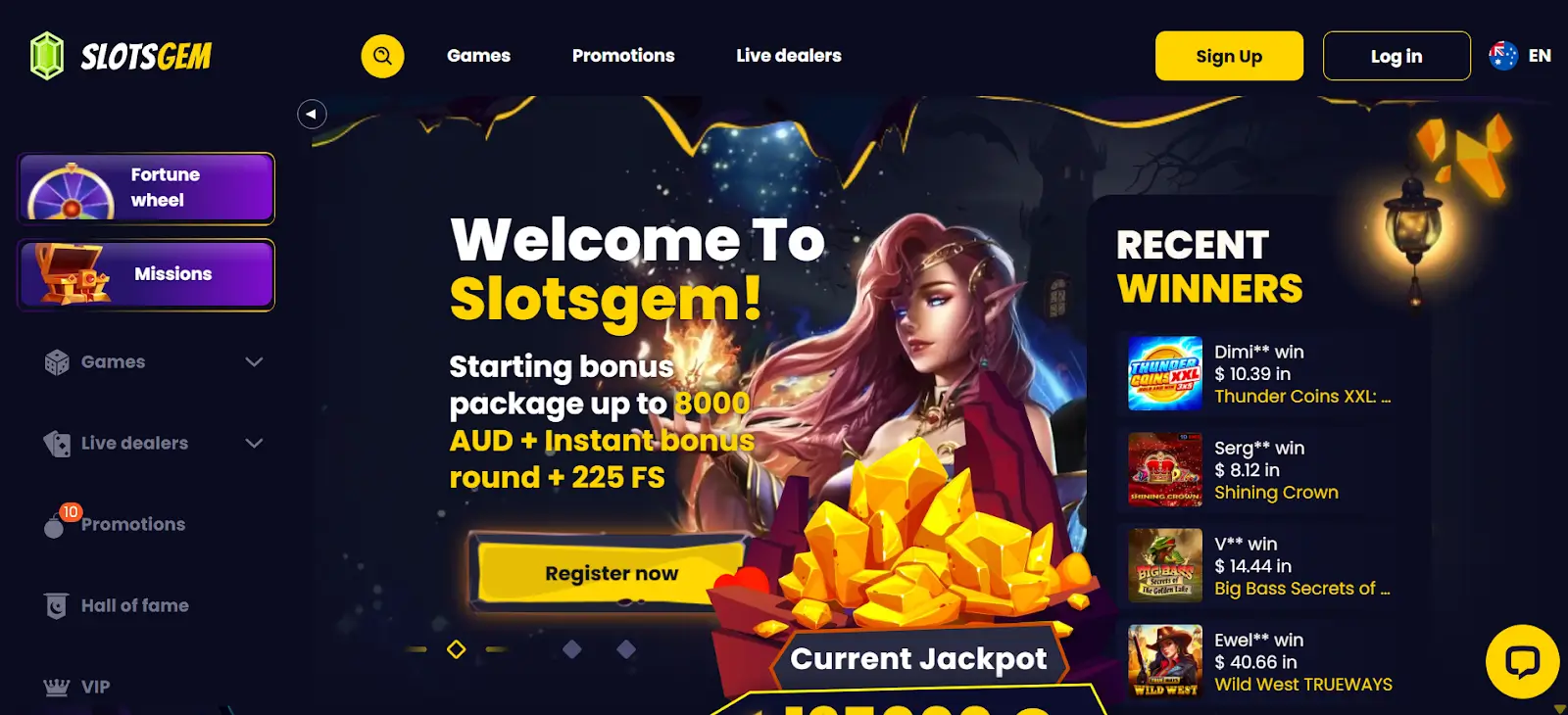Click the Register now button

[612, 573]
